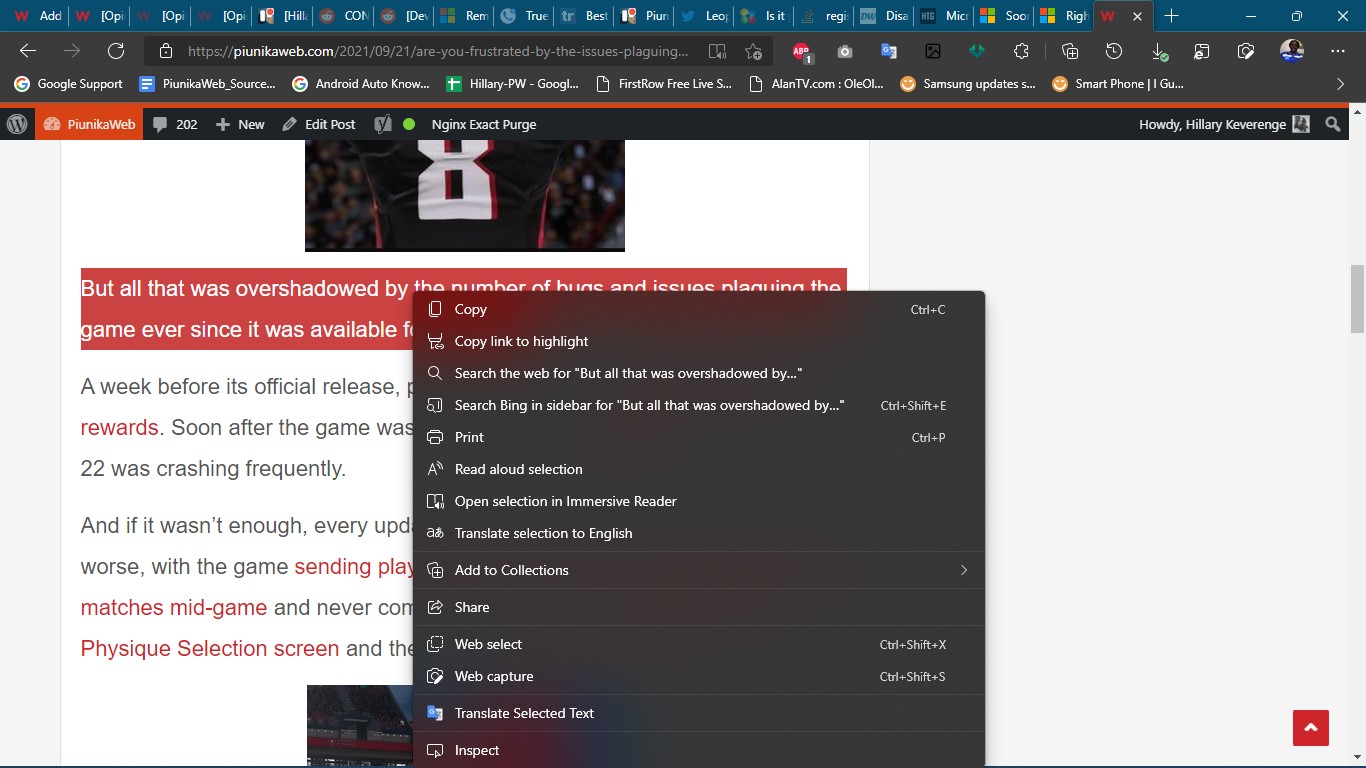Click Translate Selected Text entry
Viewport: 1366px width, 768px height.
[x=699, y=714]
